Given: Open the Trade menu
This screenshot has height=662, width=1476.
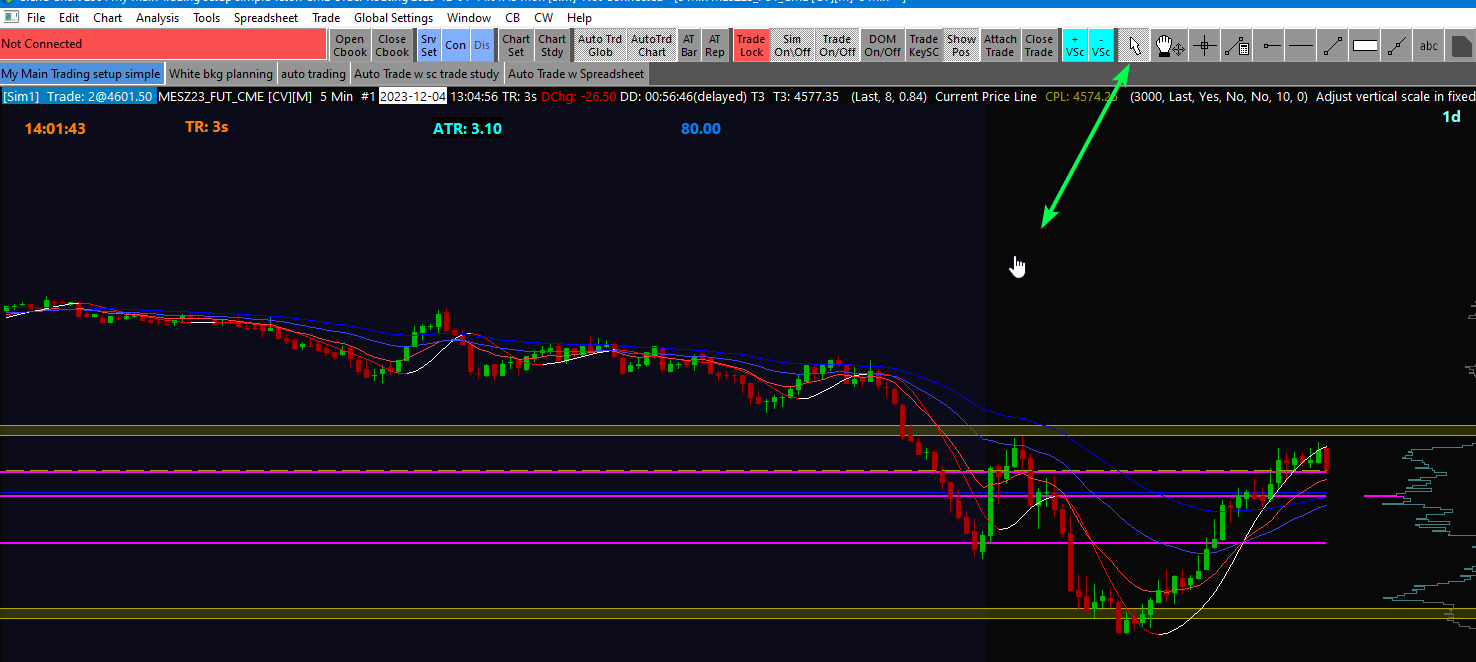Looking at the screenshot, I should (x=326, y=17).
